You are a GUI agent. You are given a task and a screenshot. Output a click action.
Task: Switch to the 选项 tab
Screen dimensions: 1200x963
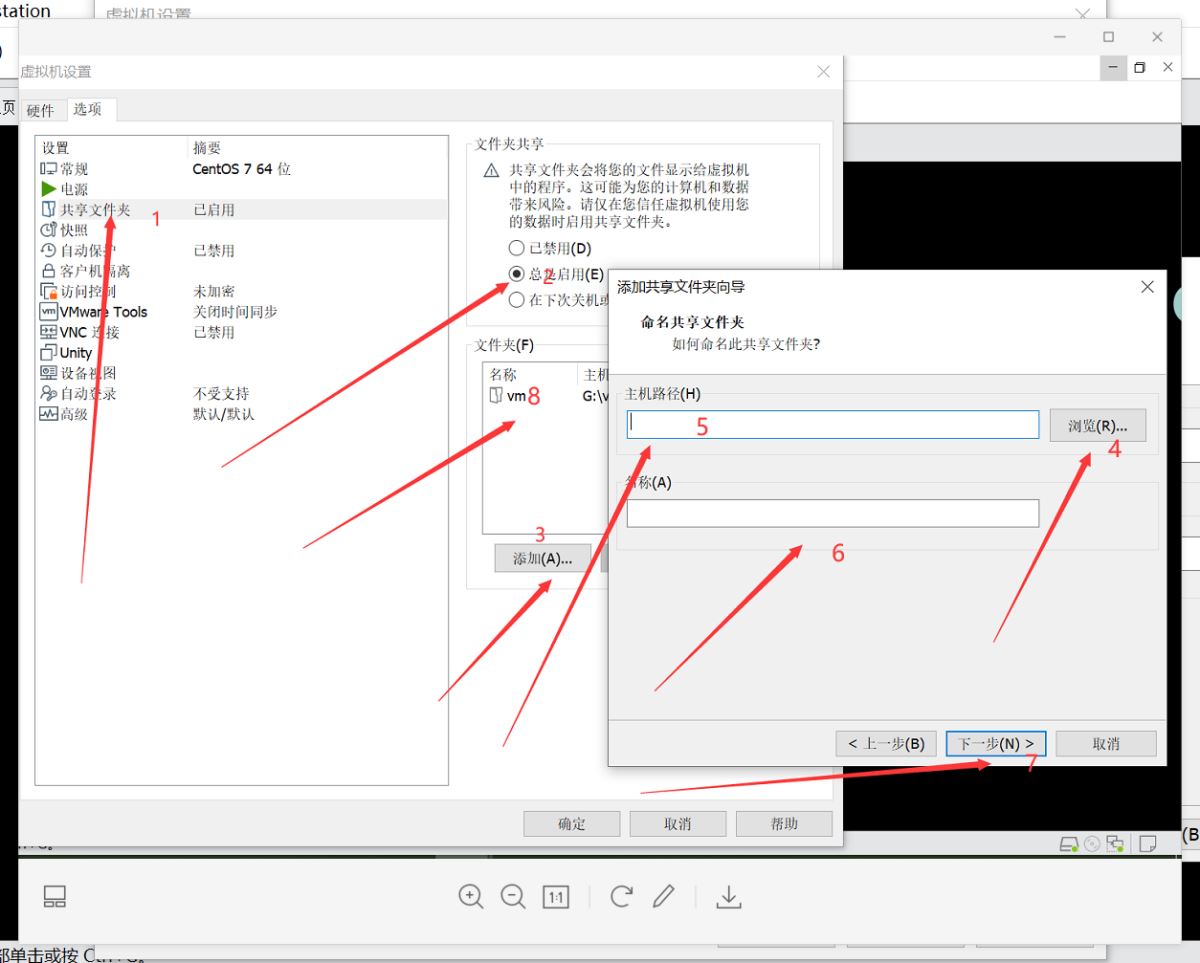tap(88, 109)
